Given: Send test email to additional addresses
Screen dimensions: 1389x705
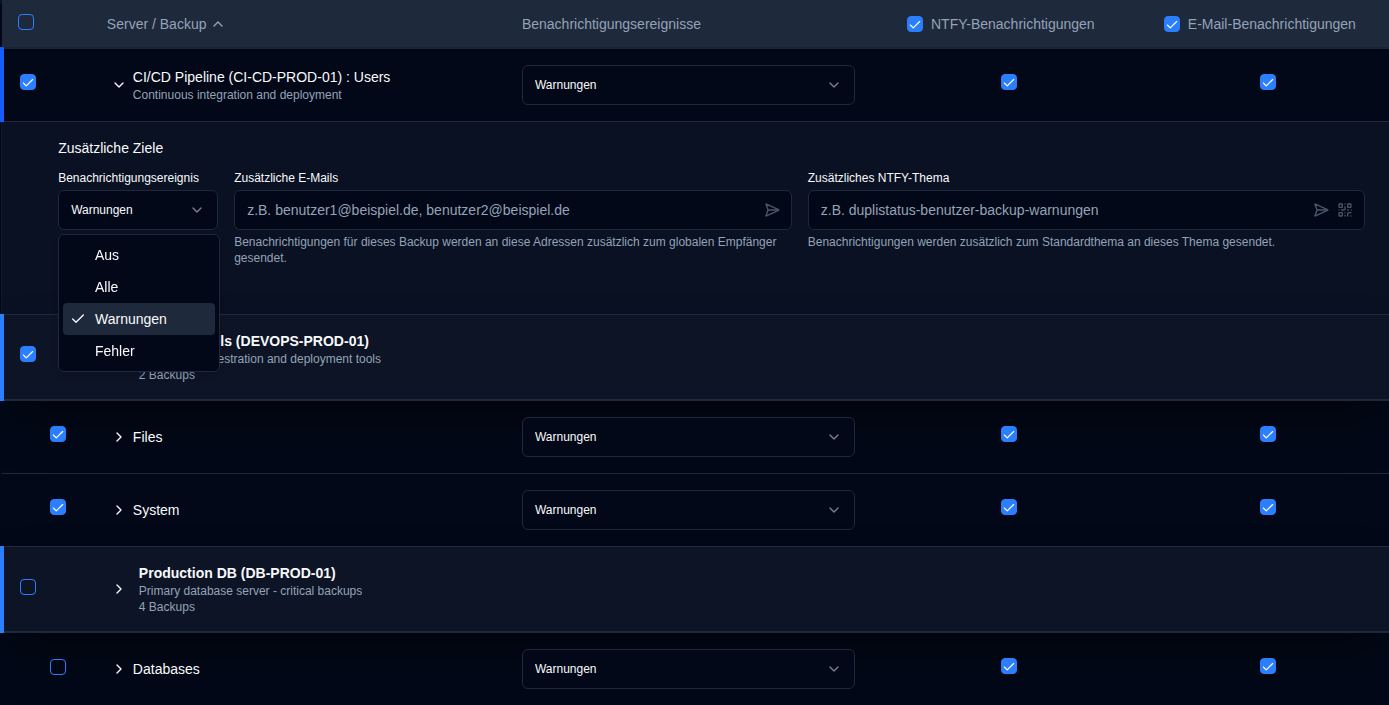Looking at the screenshot, I should 772,210.
